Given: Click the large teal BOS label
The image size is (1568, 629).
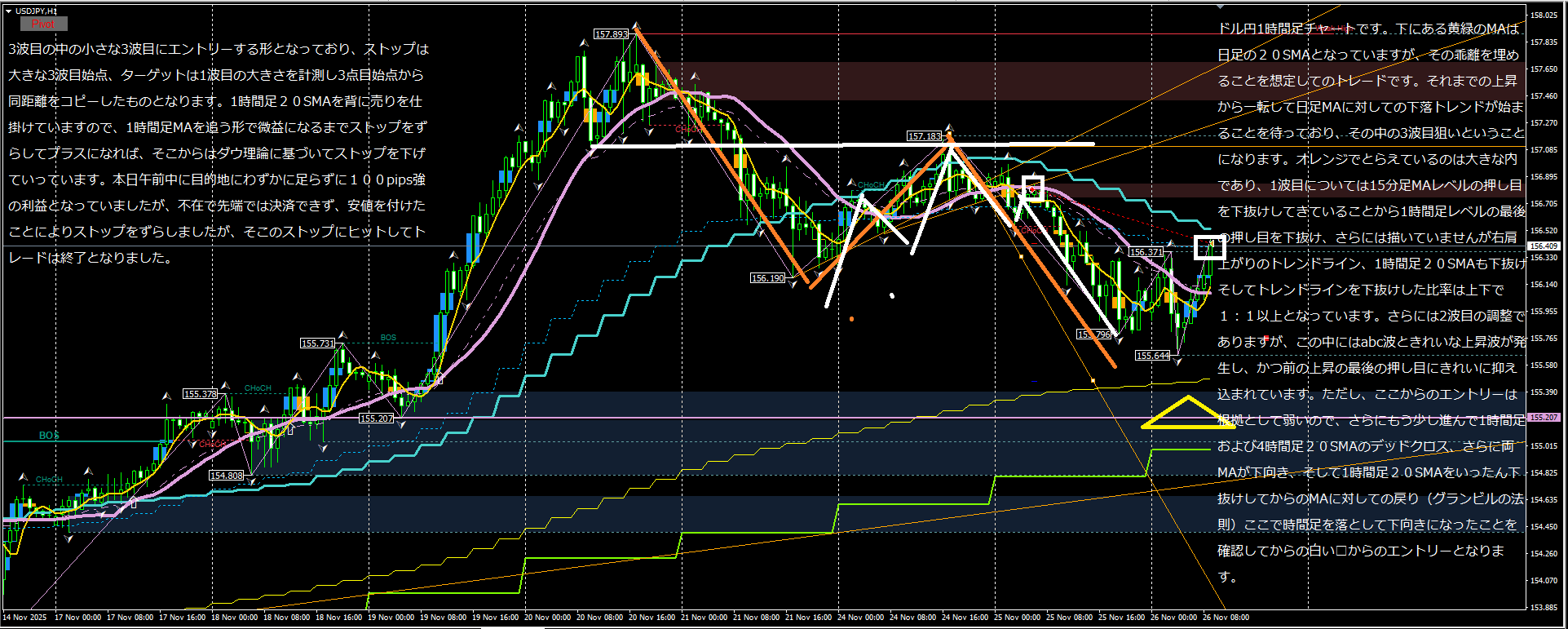Looking at the screenshot, I should click(x=49, y=436).
